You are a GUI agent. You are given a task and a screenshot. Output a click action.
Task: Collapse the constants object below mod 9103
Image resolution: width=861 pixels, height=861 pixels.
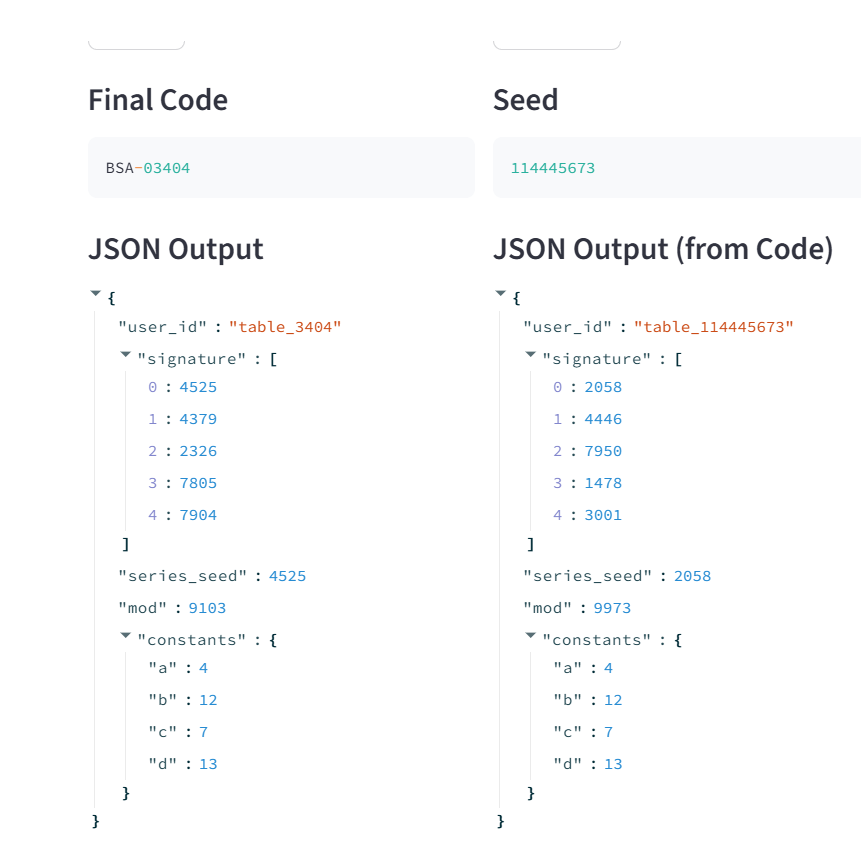coord(125,636)
